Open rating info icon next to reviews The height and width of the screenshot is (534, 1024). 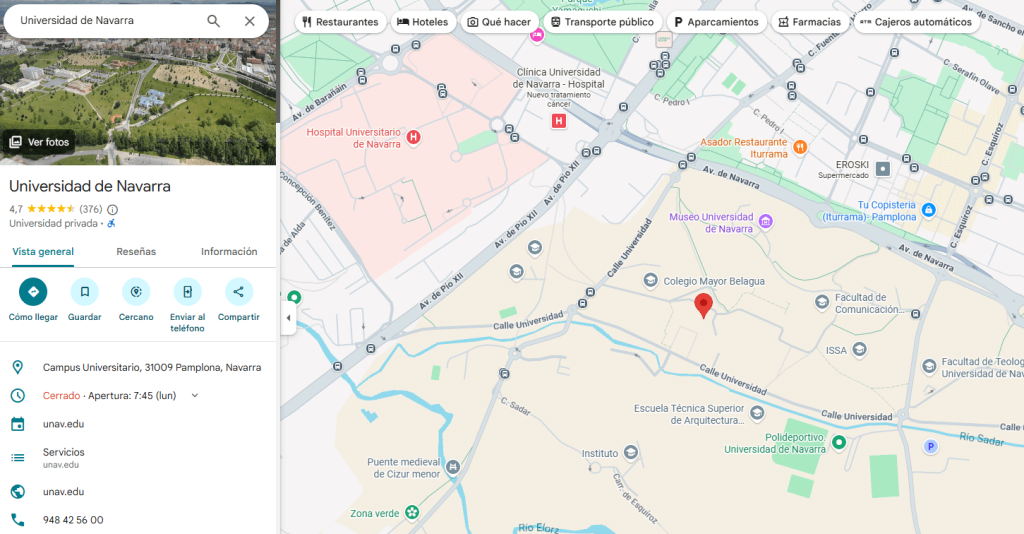click(112, 210)
